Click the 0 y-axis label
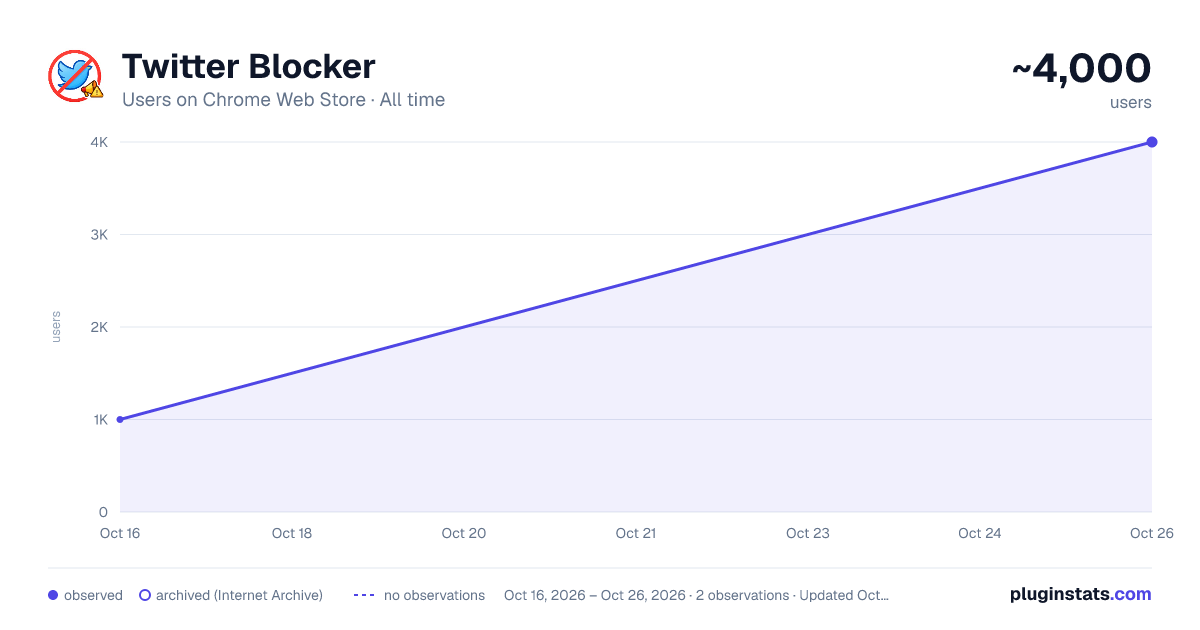The width and height of the screenshot is (1200, 630). click(103, 512)
